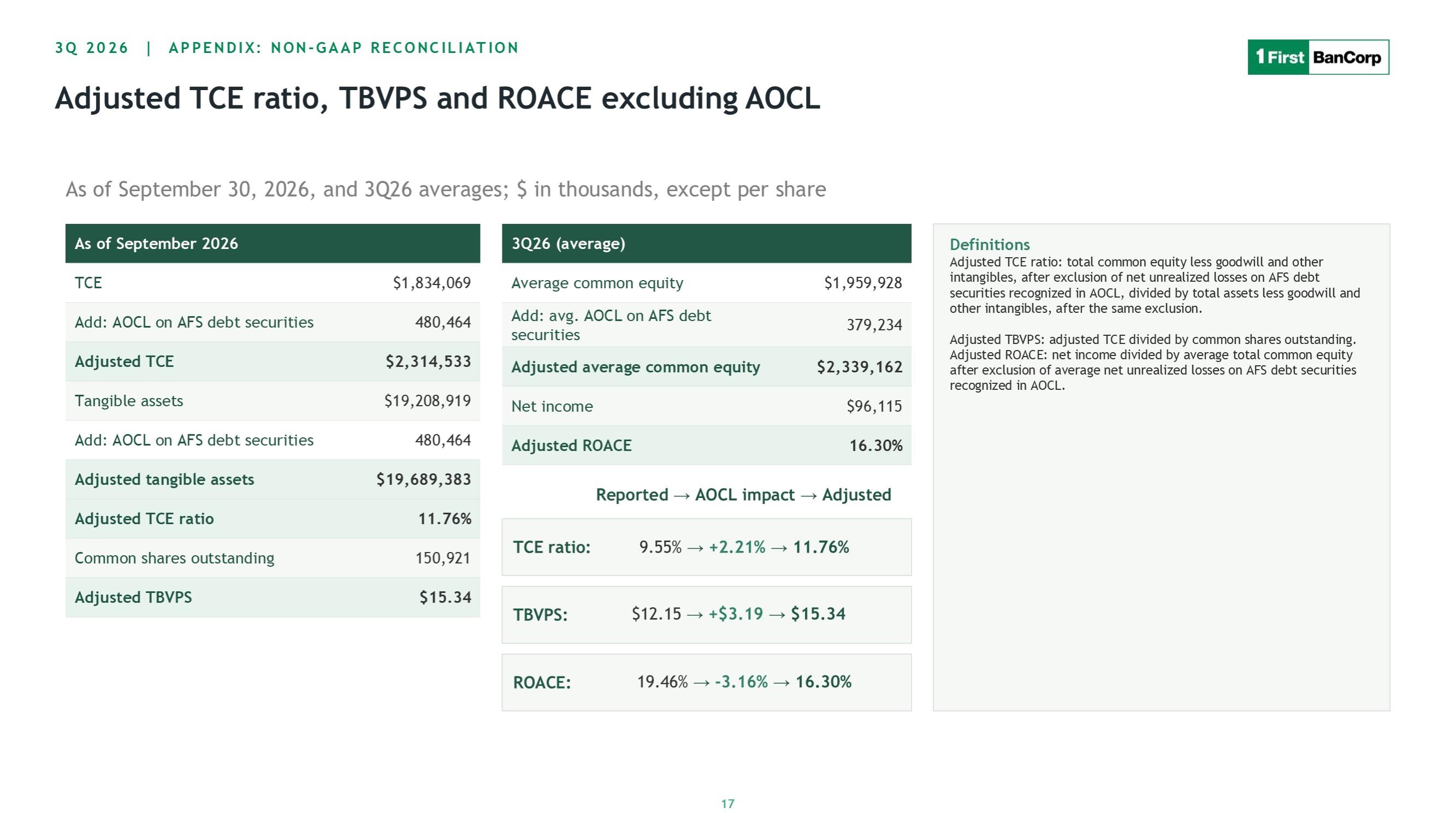
Task: Click the 'Tangible assets' row label
Action: point(129,401)
